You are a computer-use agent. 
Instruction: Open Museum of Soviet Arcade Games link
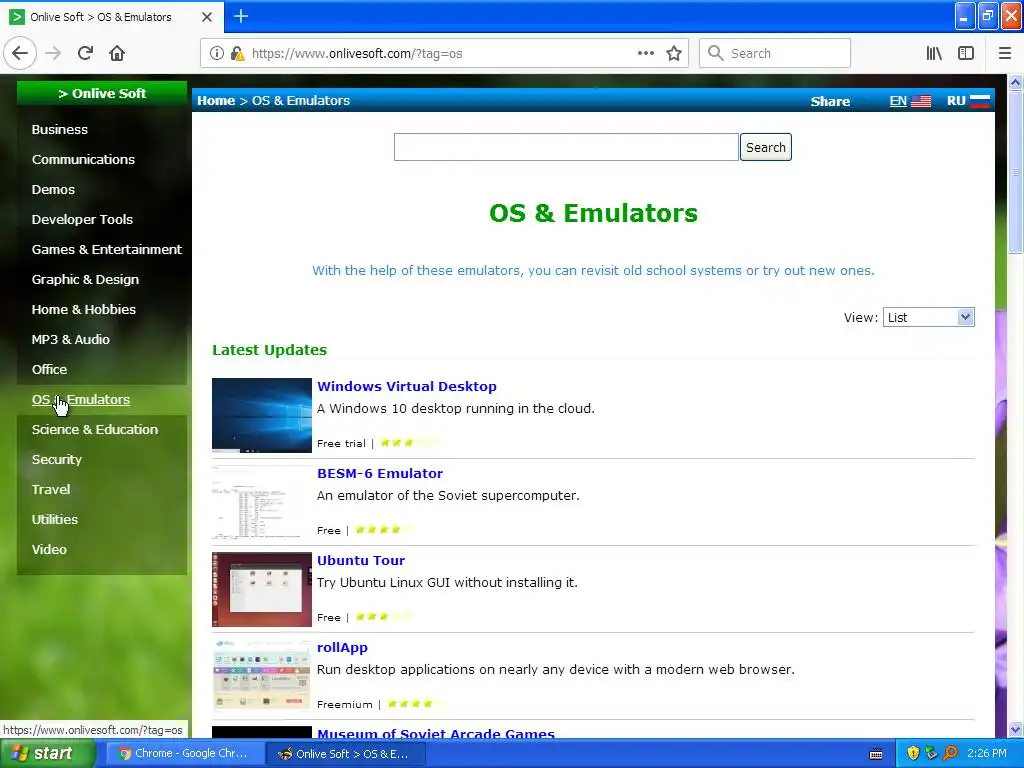click(436, 733)
